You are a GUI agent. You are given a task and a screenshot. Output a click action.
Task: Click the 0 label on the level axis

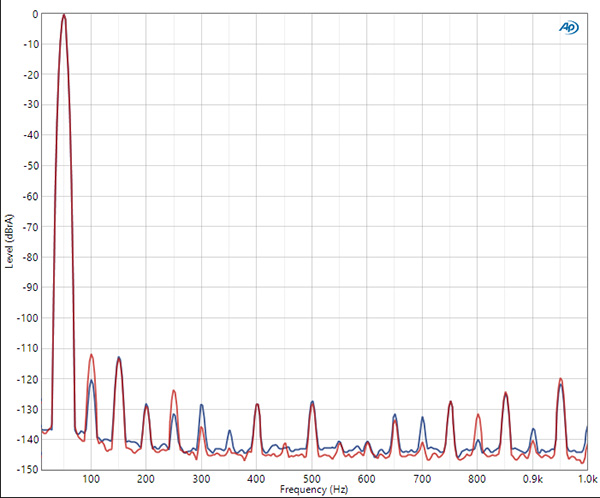(x=34, y=14)
